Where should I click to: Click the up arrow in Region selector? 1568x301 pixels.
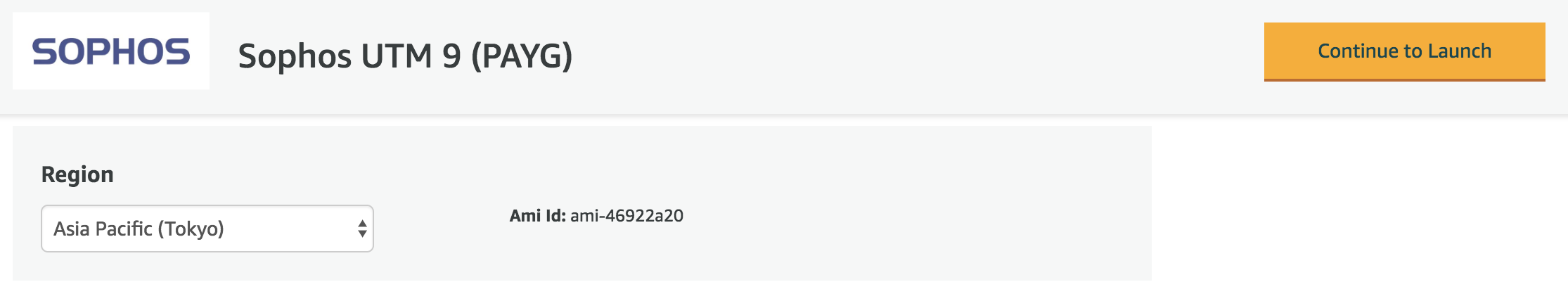click(x=362, y=223)
